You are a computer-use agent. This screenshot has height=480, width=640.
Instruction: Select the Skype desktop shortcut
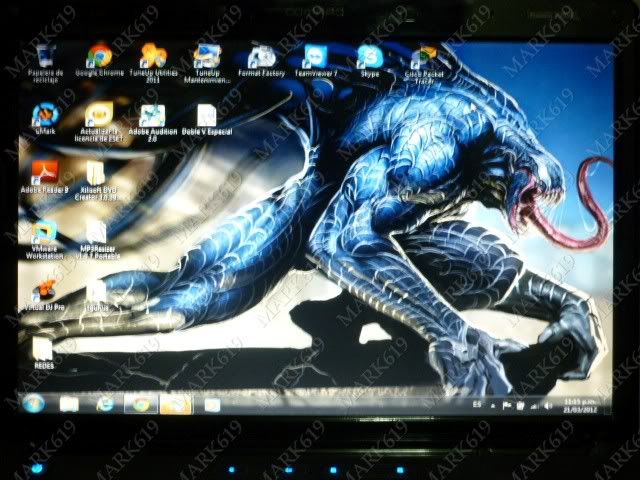[370, 61]
